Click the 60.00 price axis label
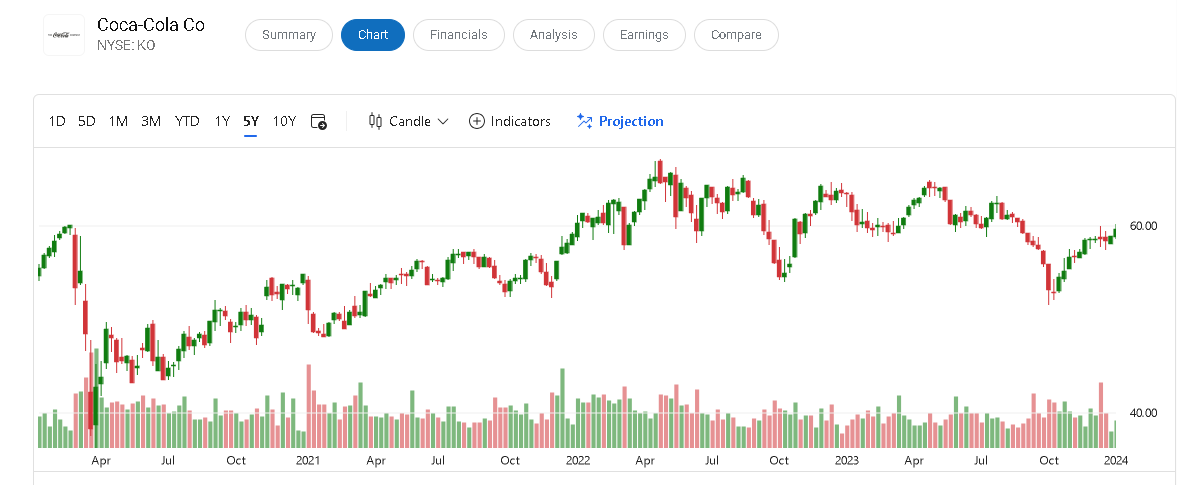 pyautogui.click(x=1143, y=226)
